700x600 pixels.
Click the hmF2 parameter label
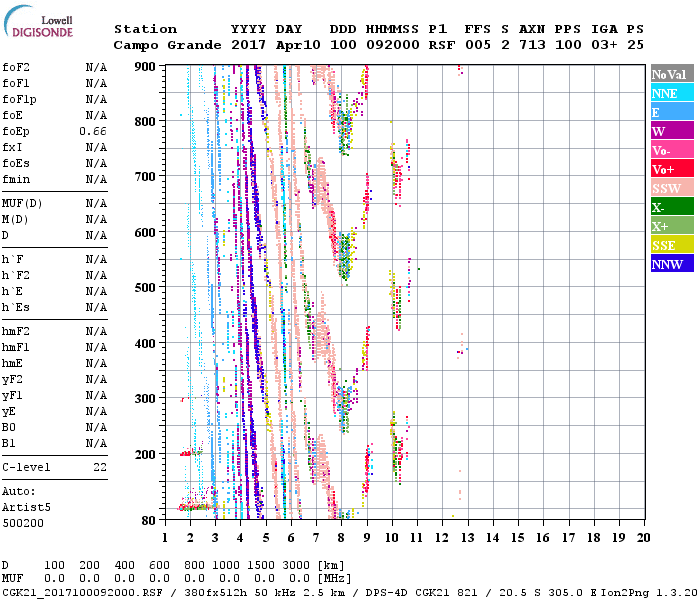pyautogui.click(x=16, y=331)
